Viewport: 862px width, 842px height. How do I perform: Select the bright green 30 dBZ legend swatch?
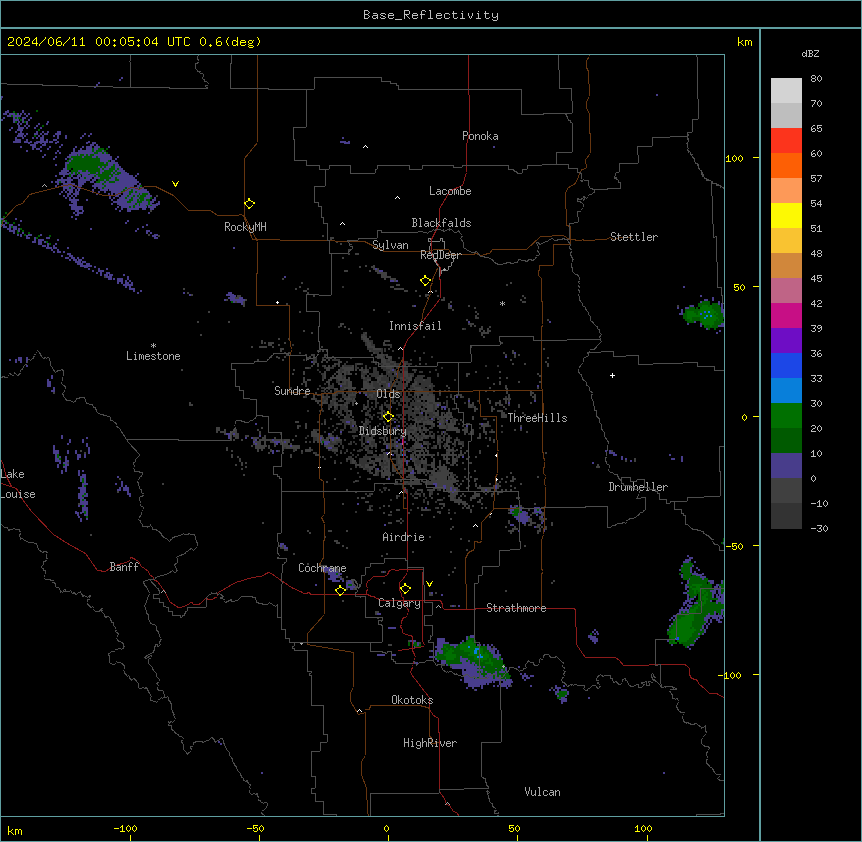point(786,416)
